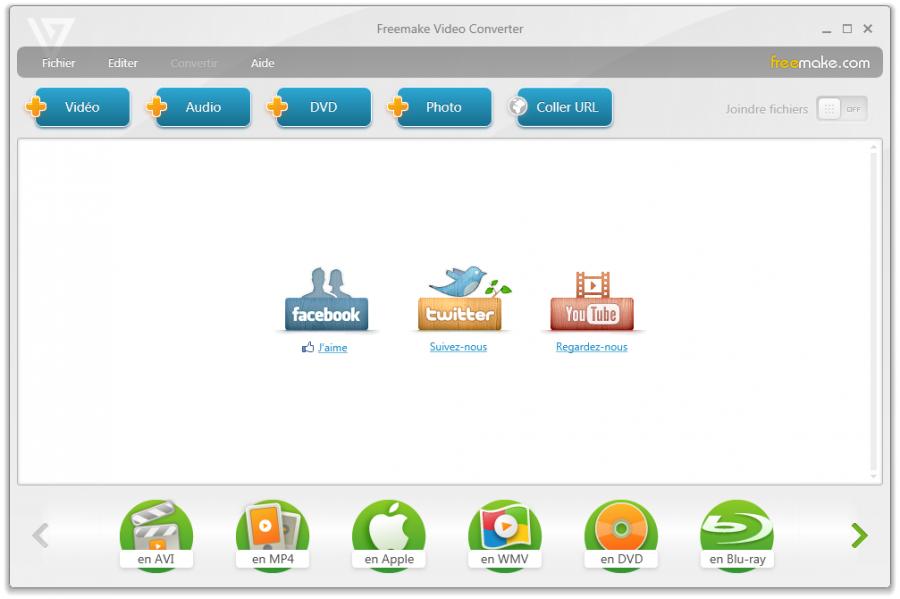Follow the Suivez-nous link
The image size is (900, 599).
tap(458, 347)
